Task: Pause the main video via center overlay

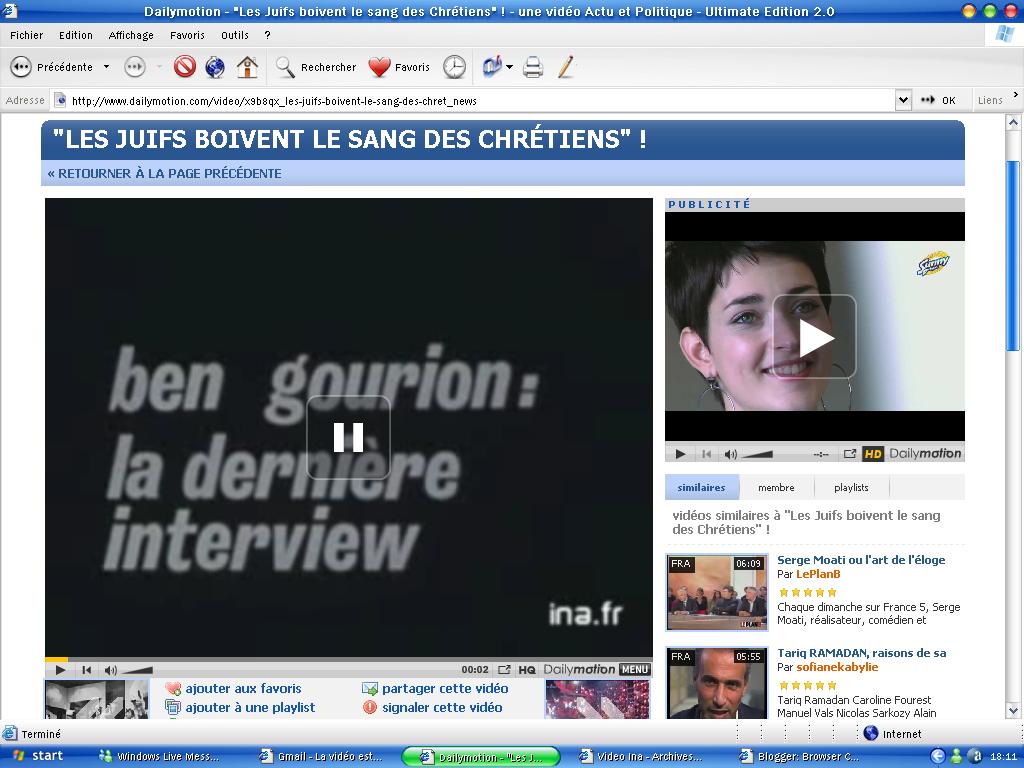Action: point(348,438)
